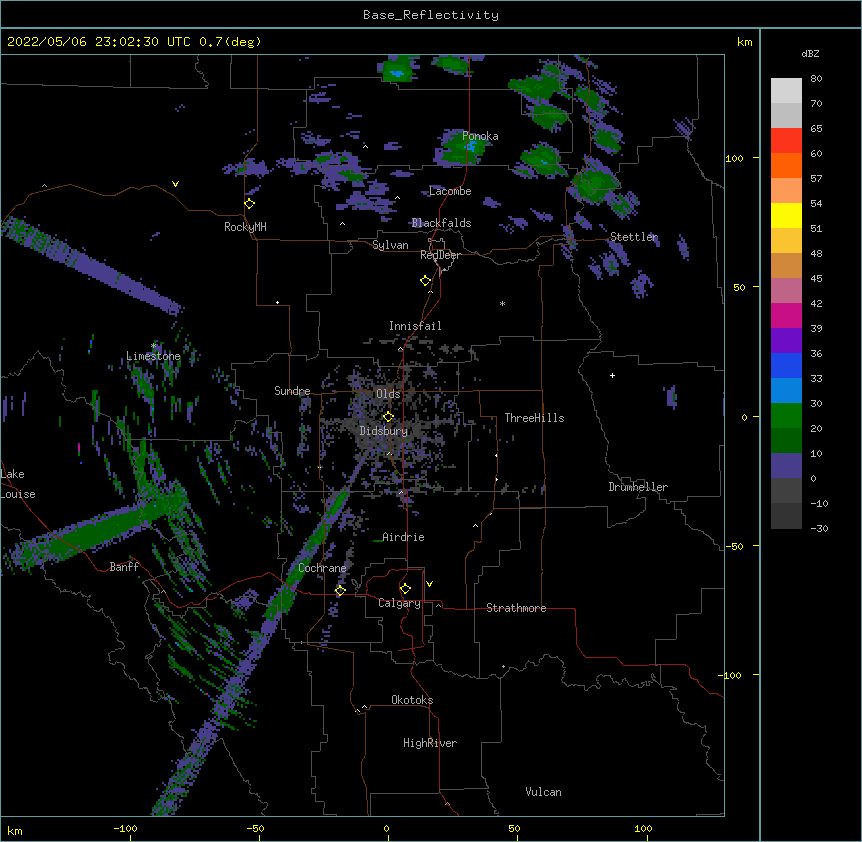The width and height of the screenshot is (862, 842).
Task: Click the Okotoks town label
Action: point(412,700)
